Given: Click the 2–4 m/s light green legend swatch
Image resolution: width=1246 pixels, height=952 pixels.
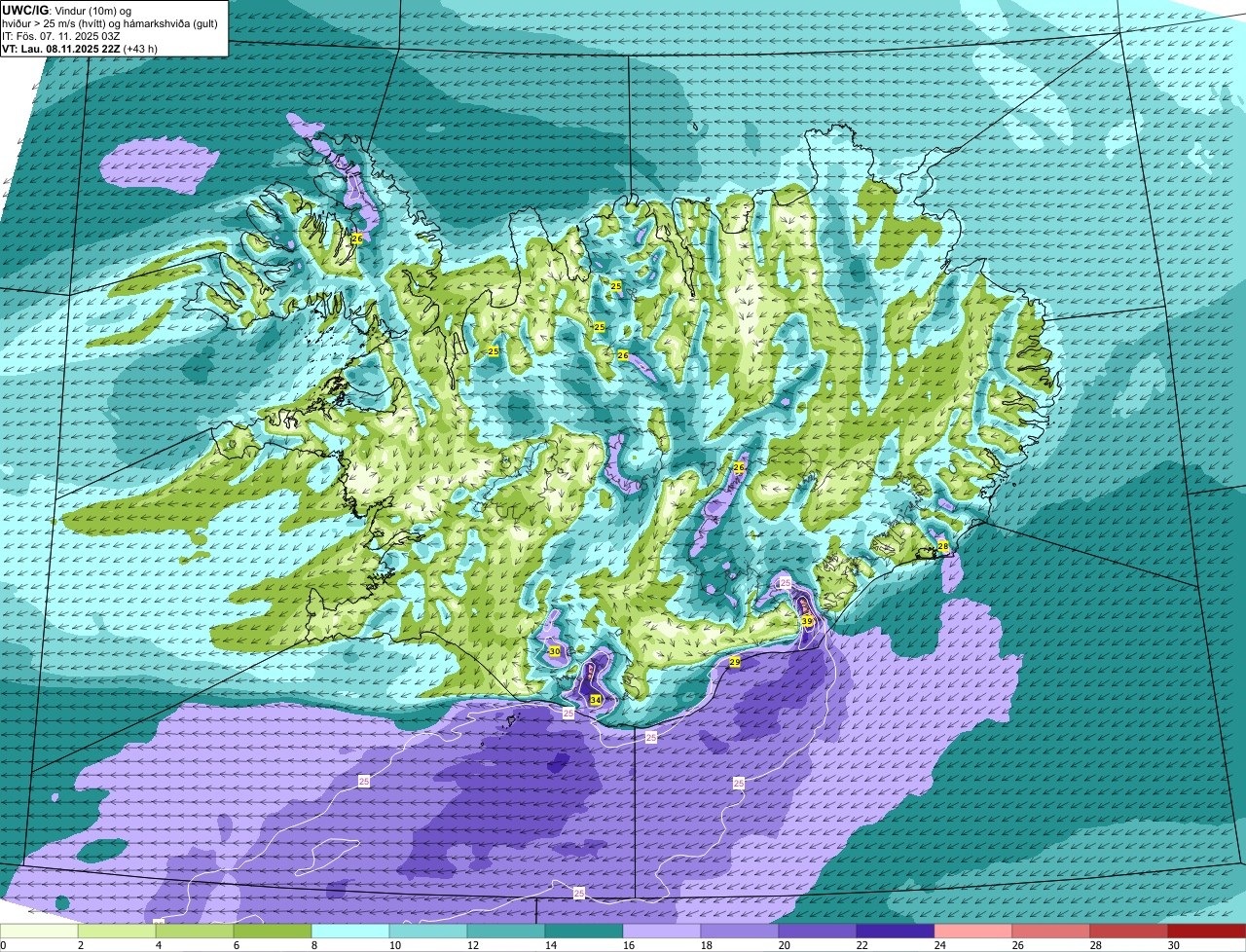Looking at the screenshot, I should pos(117,931).
